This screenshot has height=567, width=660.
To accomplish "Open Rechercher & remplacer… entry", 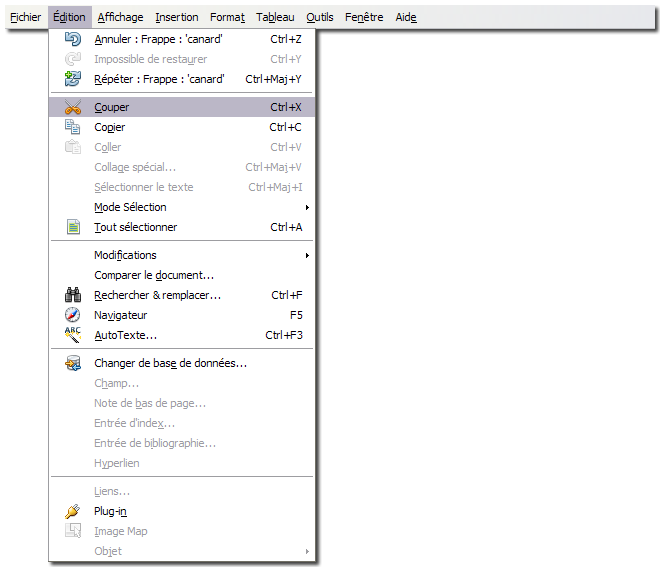I will click(182, 295).
